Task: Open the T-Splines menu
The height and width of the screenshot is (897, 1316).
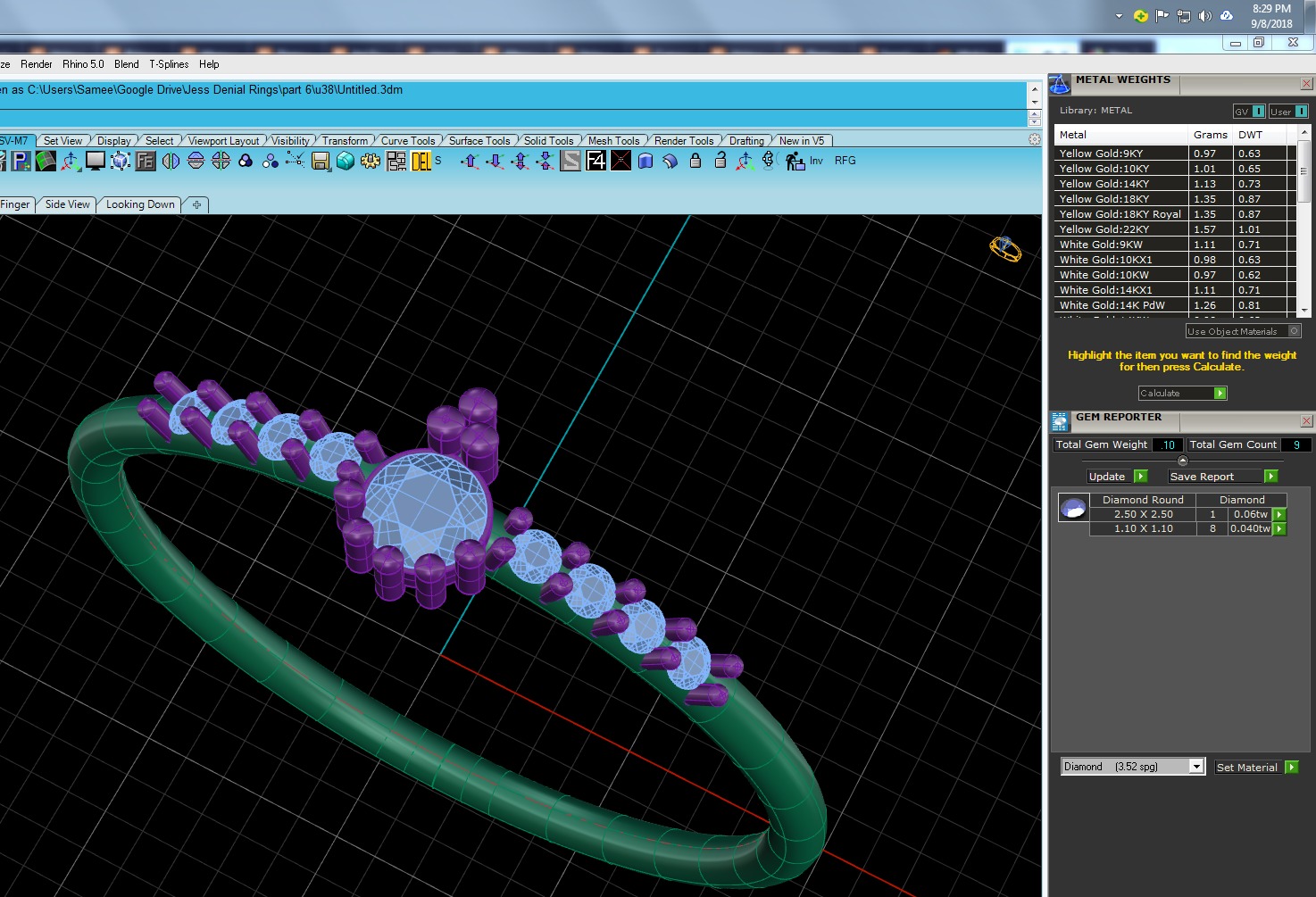Action: [169, 64]
